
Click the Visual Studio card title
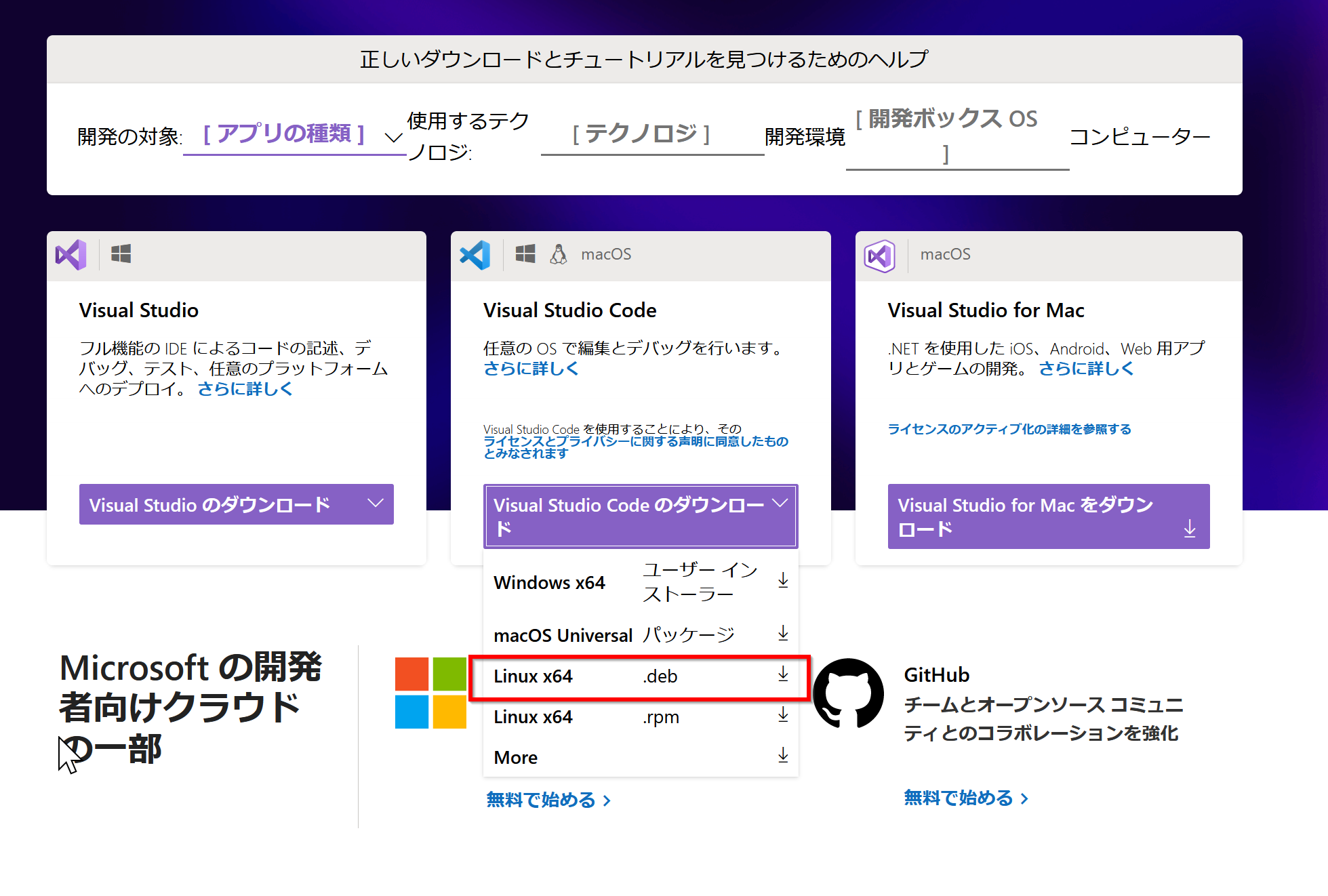pyautogui.click(x=139, y=310)
